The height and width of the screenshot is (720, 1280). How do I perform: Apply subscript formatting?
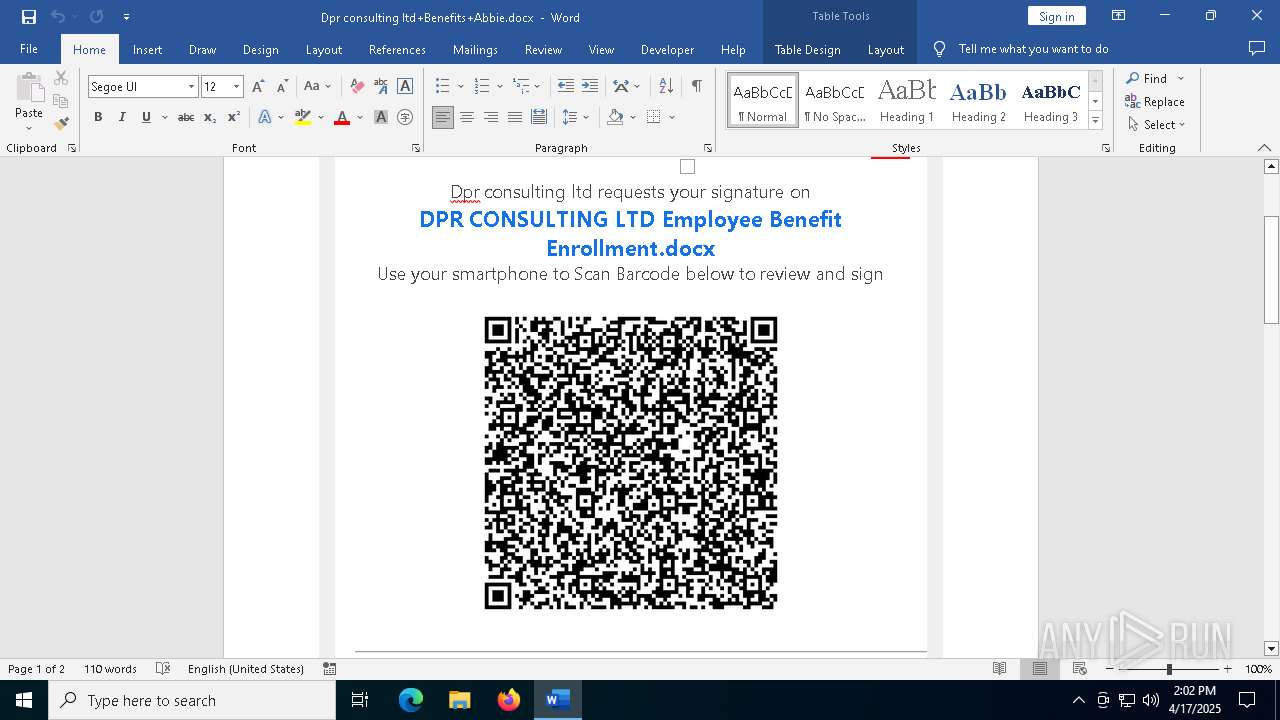[210, 117]
